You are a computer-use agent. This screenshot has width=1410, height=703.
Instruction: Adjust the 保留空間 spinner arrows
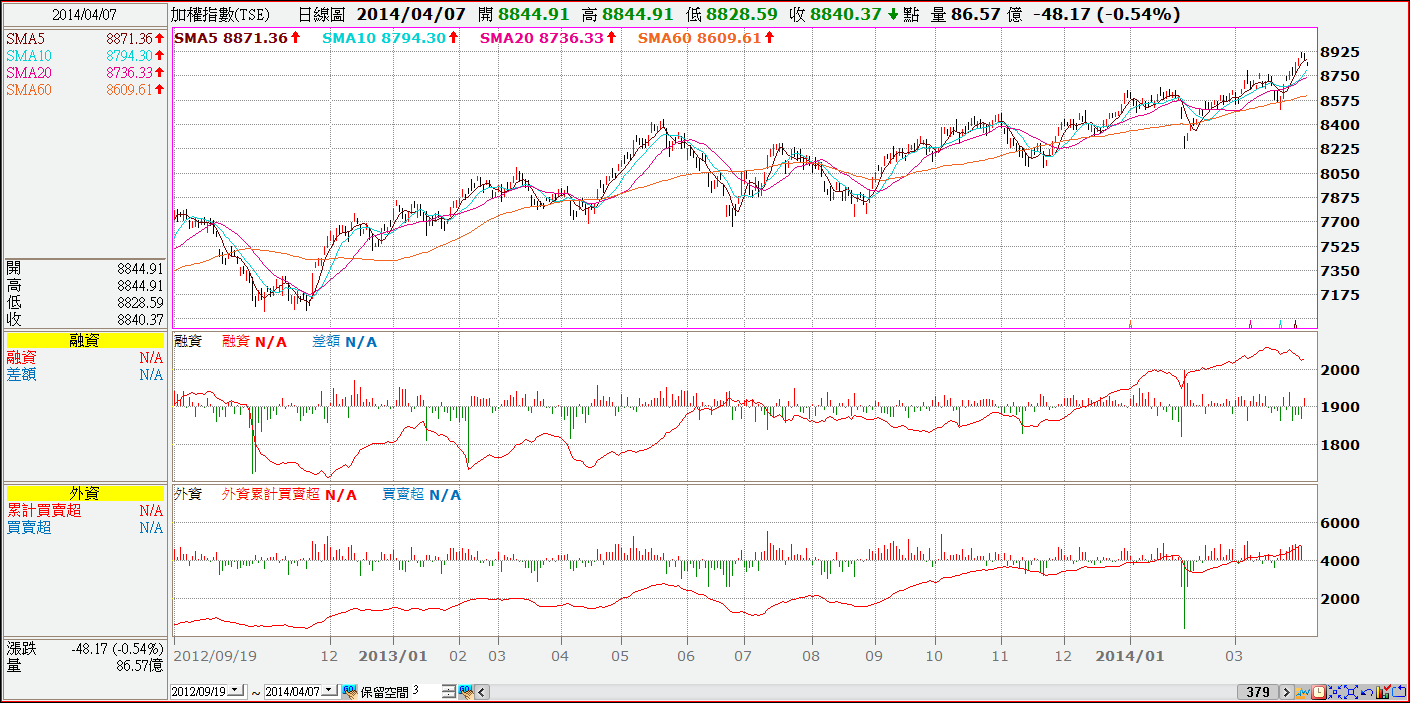[x=449, y=691]
